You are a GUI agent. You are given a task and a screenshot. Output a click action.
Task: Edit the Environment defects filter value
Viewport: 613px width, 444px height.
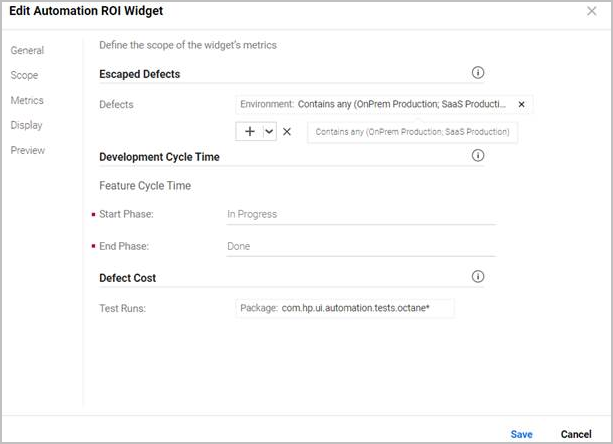click(x=400, y=104)
